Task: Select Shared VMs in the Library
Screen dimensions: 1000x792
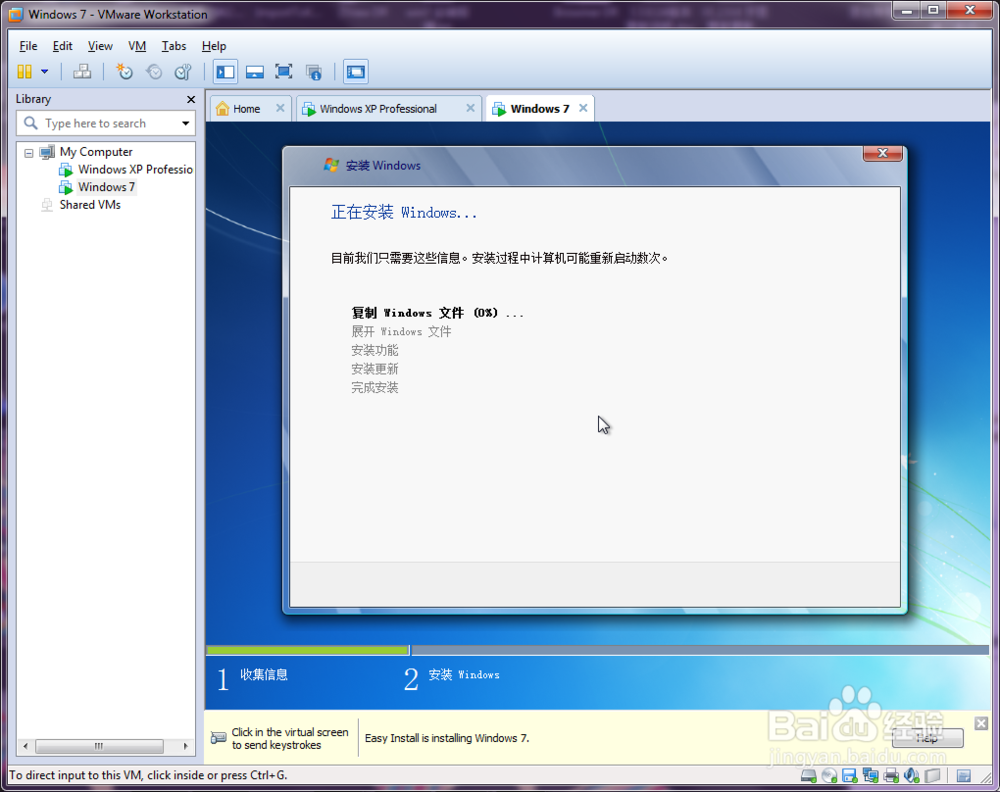Action: click(x=90, y=205)
